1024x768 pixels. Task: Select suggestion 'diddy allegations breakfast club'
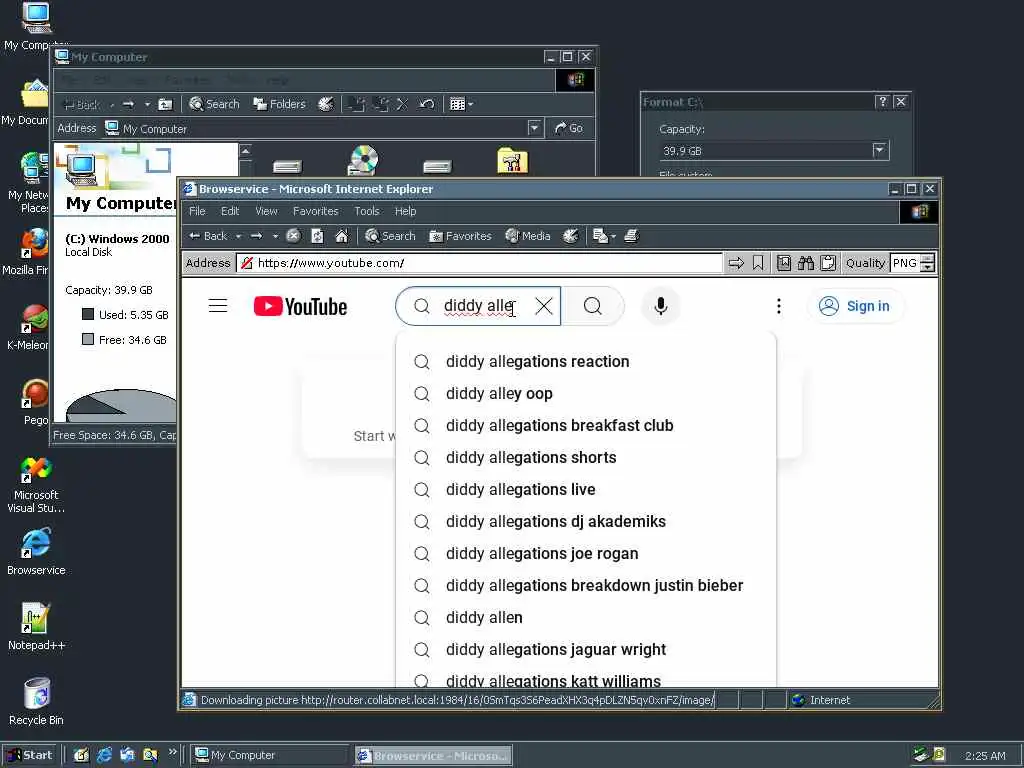(x=586, y=425)
